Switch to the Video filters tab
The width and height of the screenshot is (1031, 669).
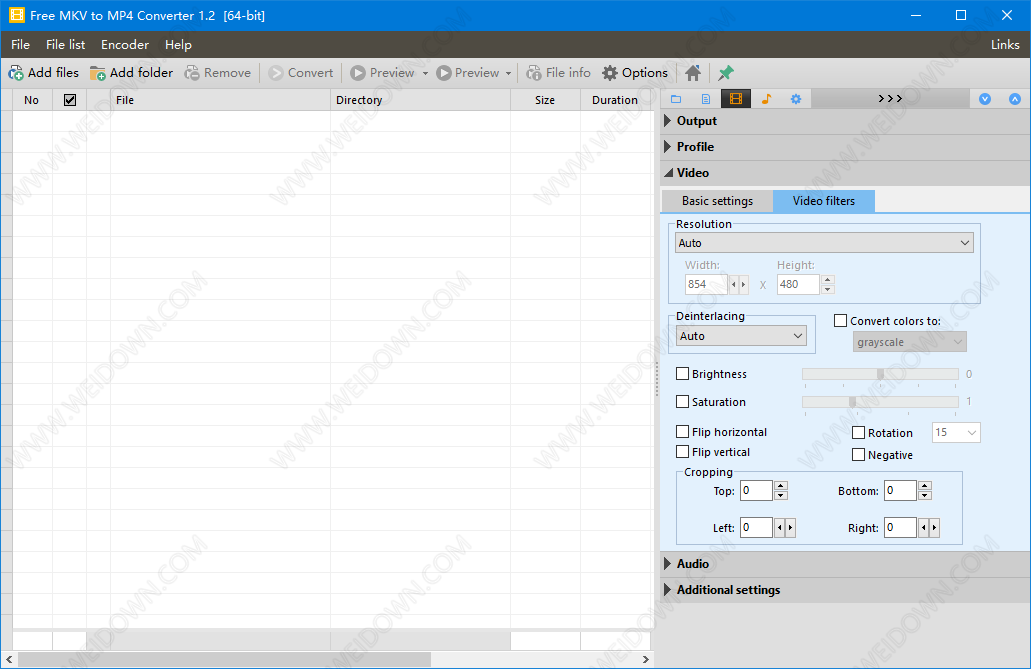click(823, 201)
